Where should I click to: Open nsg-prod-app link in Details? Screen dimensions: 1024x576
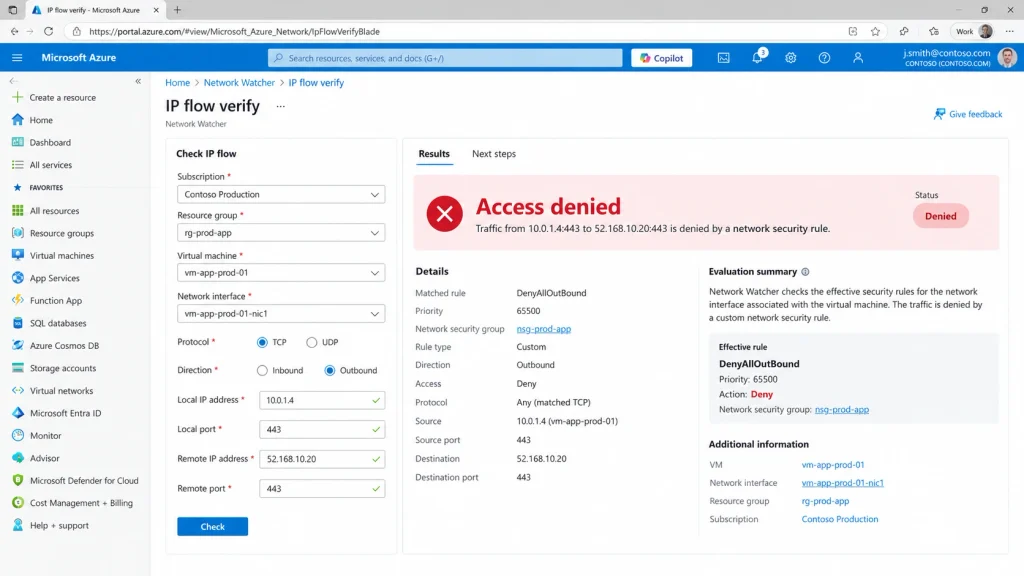(x=543, y=329)
